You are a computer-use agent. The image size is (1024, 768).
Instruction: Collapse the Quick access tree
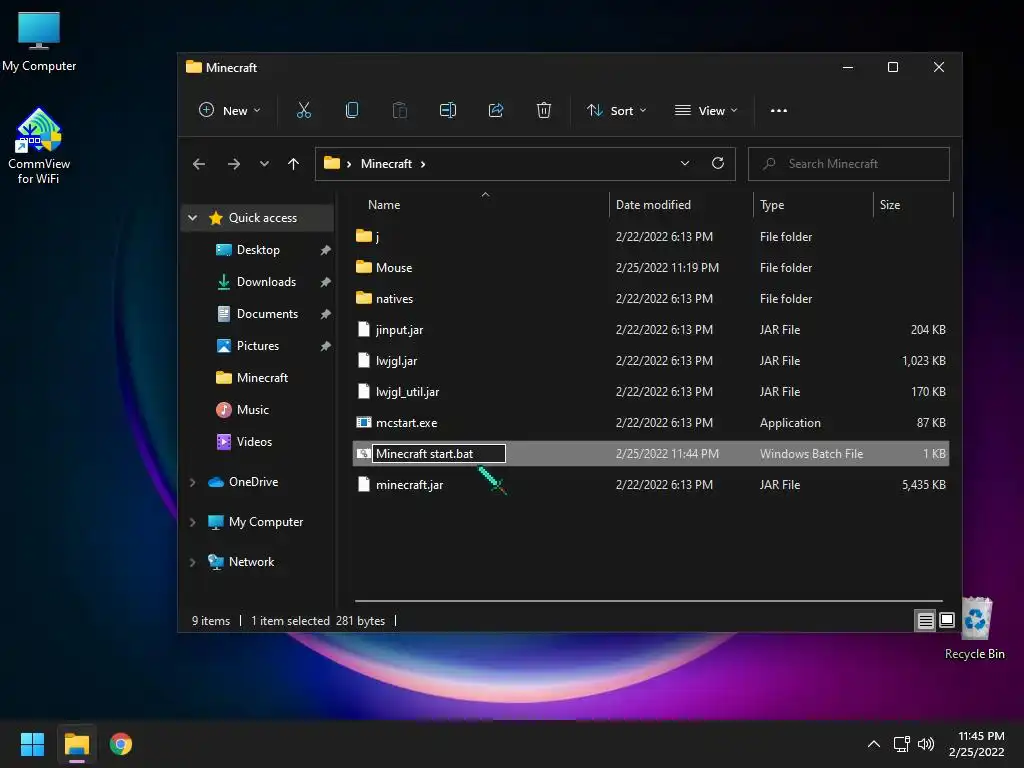point(193,217)
